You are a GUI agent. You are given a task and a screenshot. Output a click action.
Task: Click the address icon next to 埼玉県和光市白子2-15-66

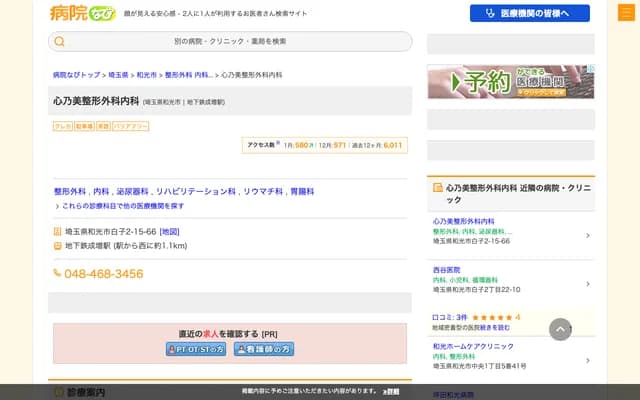57,232
